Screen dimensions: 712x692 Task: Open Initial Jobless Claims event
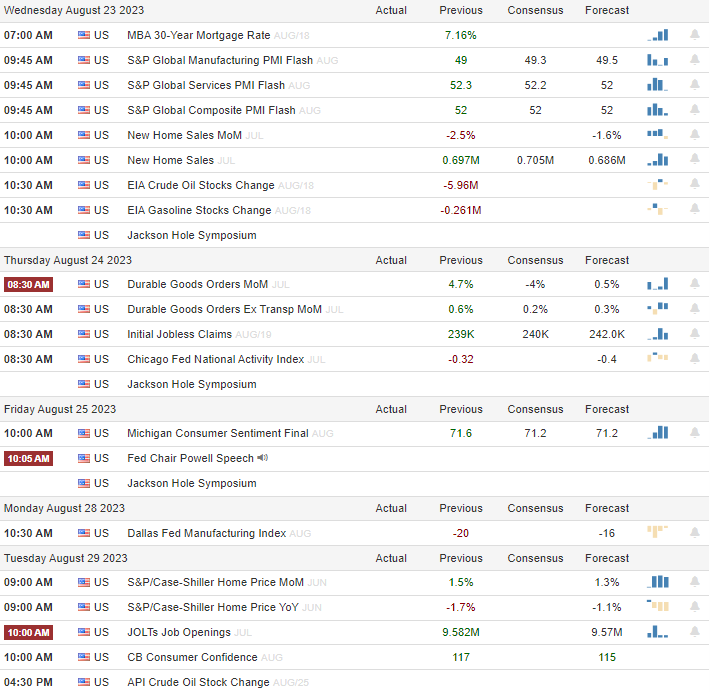179,334
